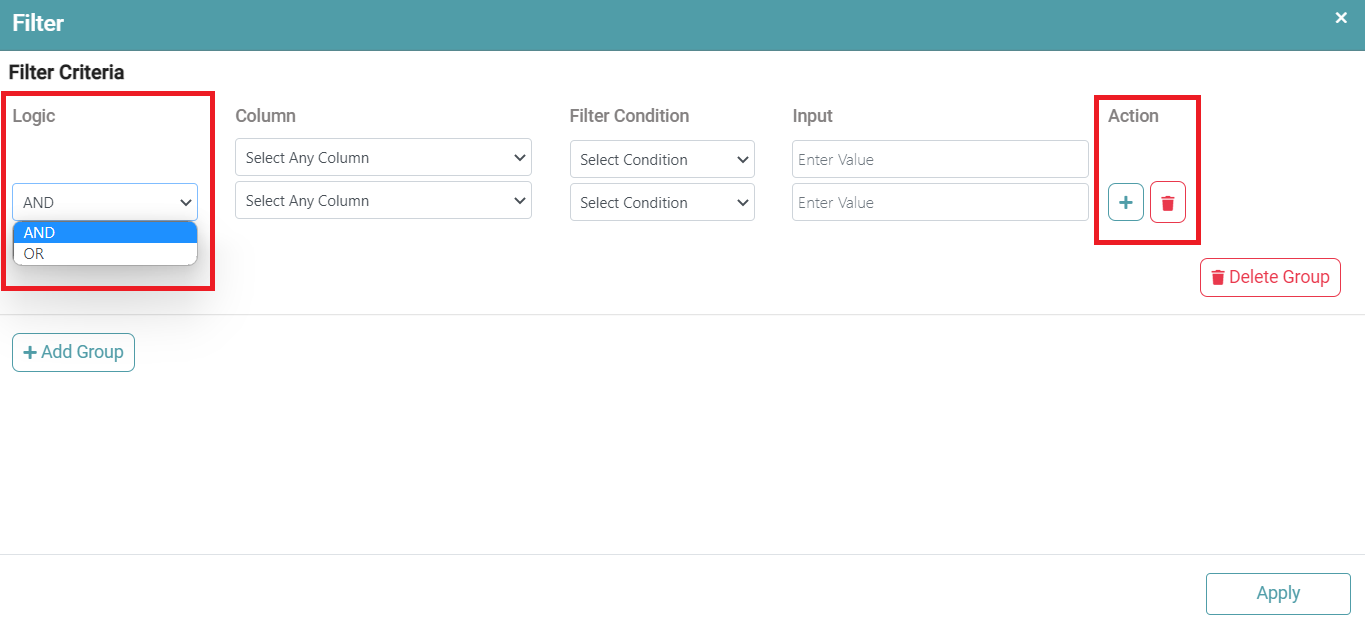Click the Action column header label
Viewport: 1365px width, 621px height.
[1133, 116]
